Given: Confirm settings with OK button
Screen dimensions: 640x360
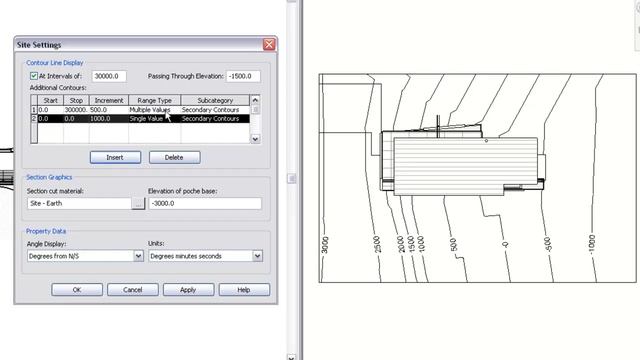Looking at the screenshot, I should click(x=77, y=290).
